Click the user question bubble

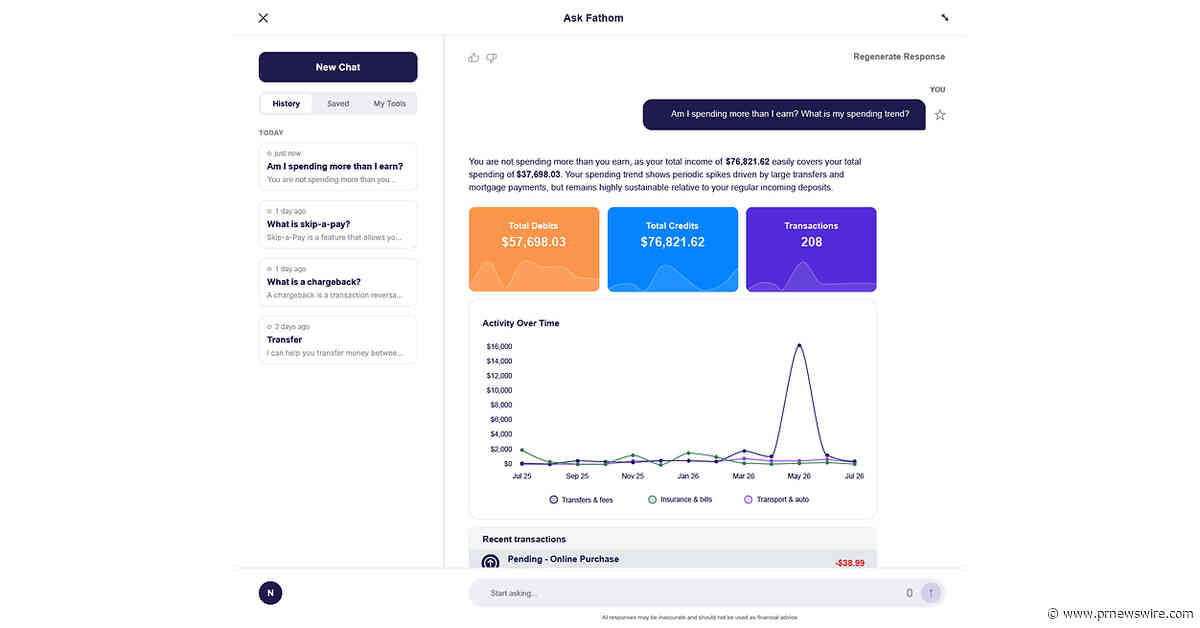(784, 114)
